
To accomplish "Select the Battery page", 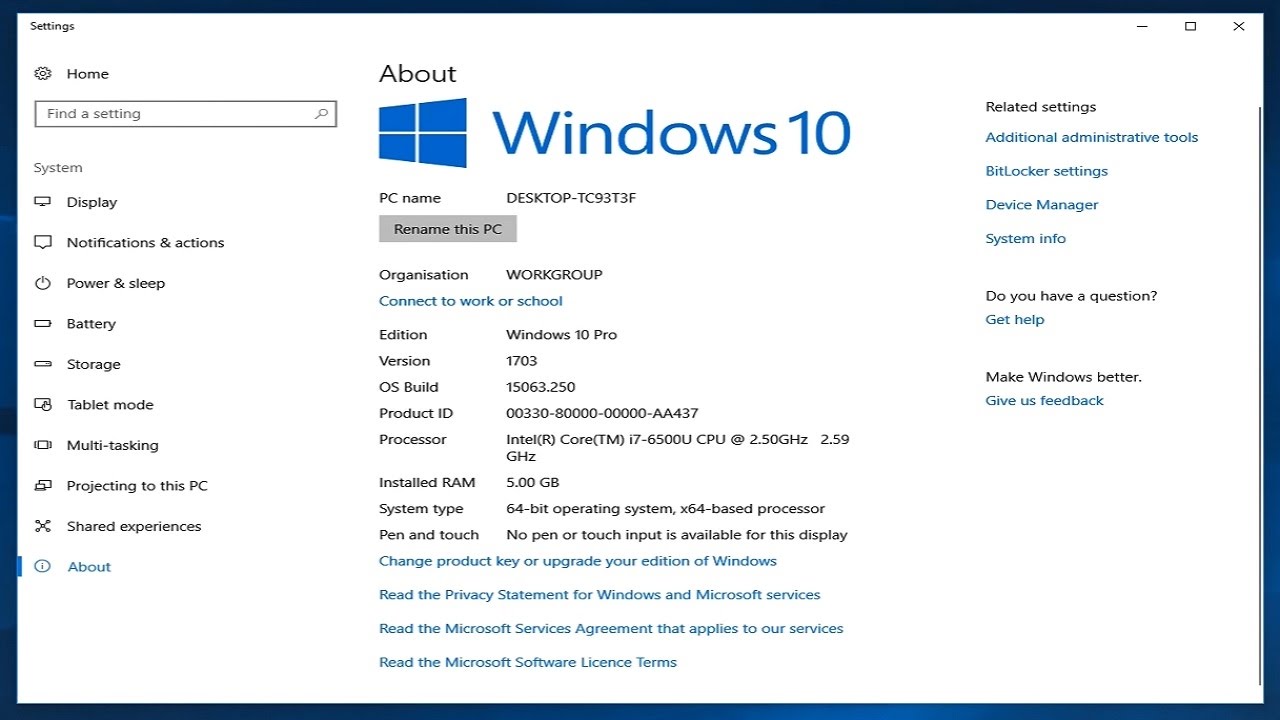I will 91,324.
